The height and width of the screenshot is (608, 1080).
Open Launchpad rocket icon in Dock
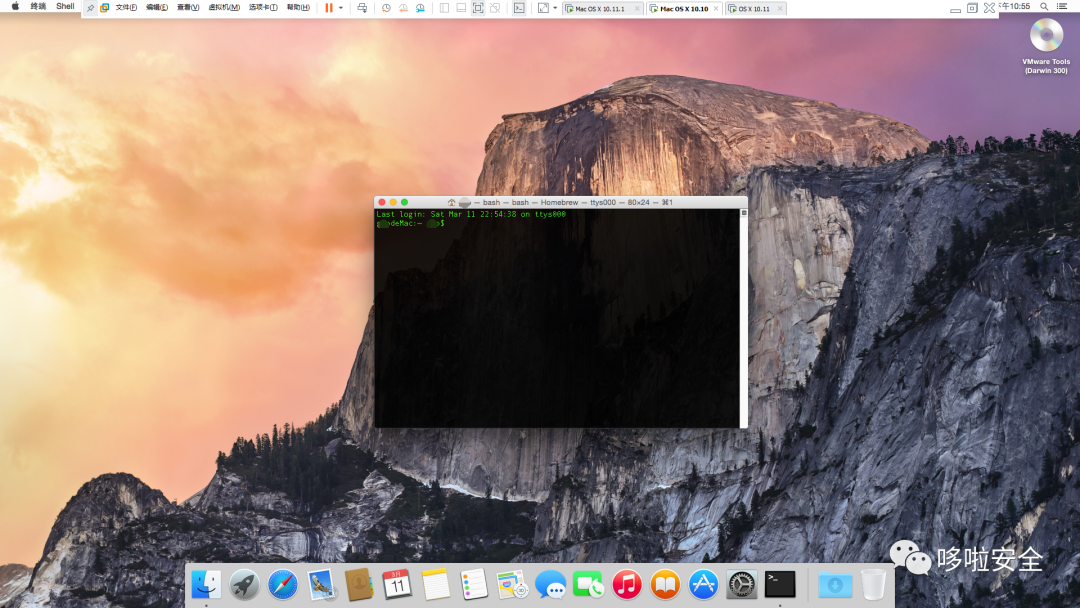(x=245, y=585)
